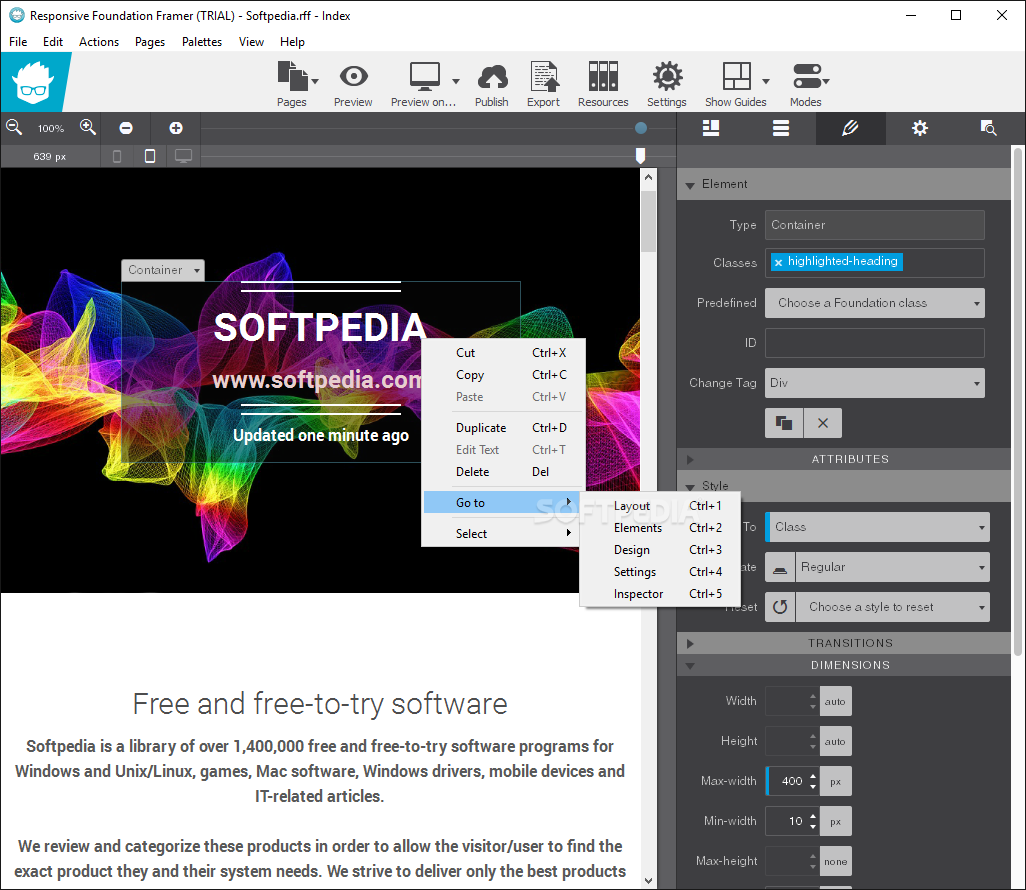
Task: Click the delete element X button
Action: (823, 423)
